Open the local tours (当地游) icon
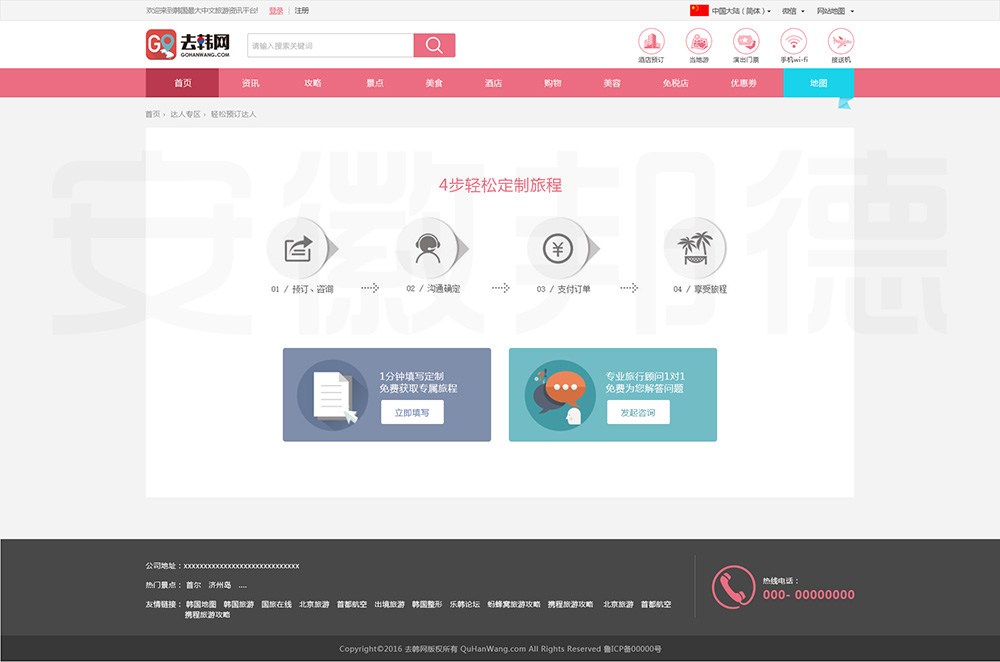This screenshot has width=1000, height=662. (x=698, y=41)
